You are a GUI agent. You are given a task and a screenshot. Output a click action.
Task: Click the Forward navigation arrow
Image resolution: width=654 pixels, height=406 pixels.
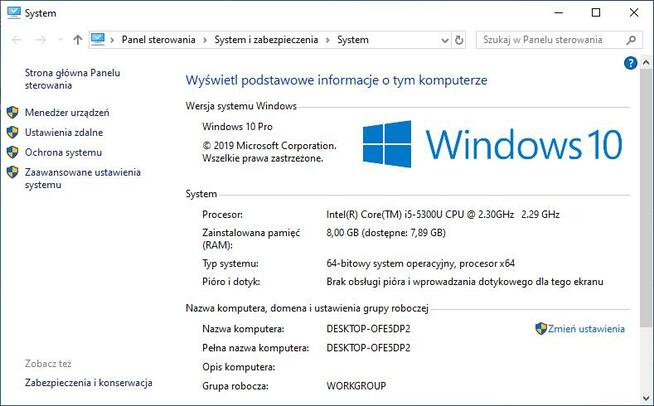pos(40,40)
